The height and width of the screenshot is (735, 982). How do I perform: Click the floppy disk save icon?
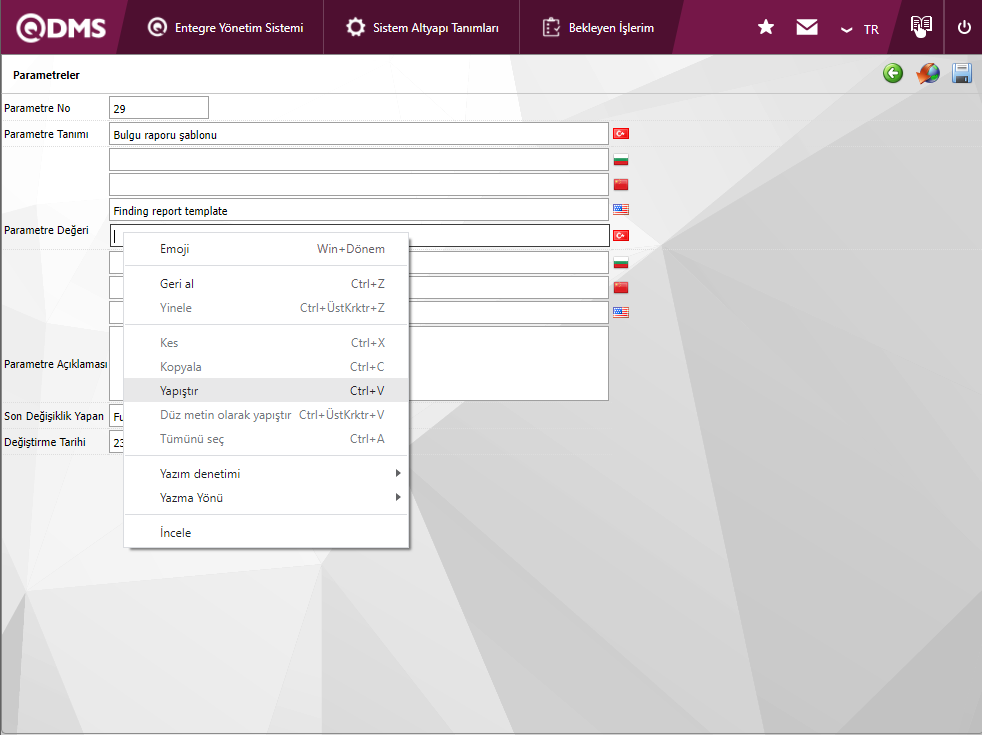coord(962,74)
